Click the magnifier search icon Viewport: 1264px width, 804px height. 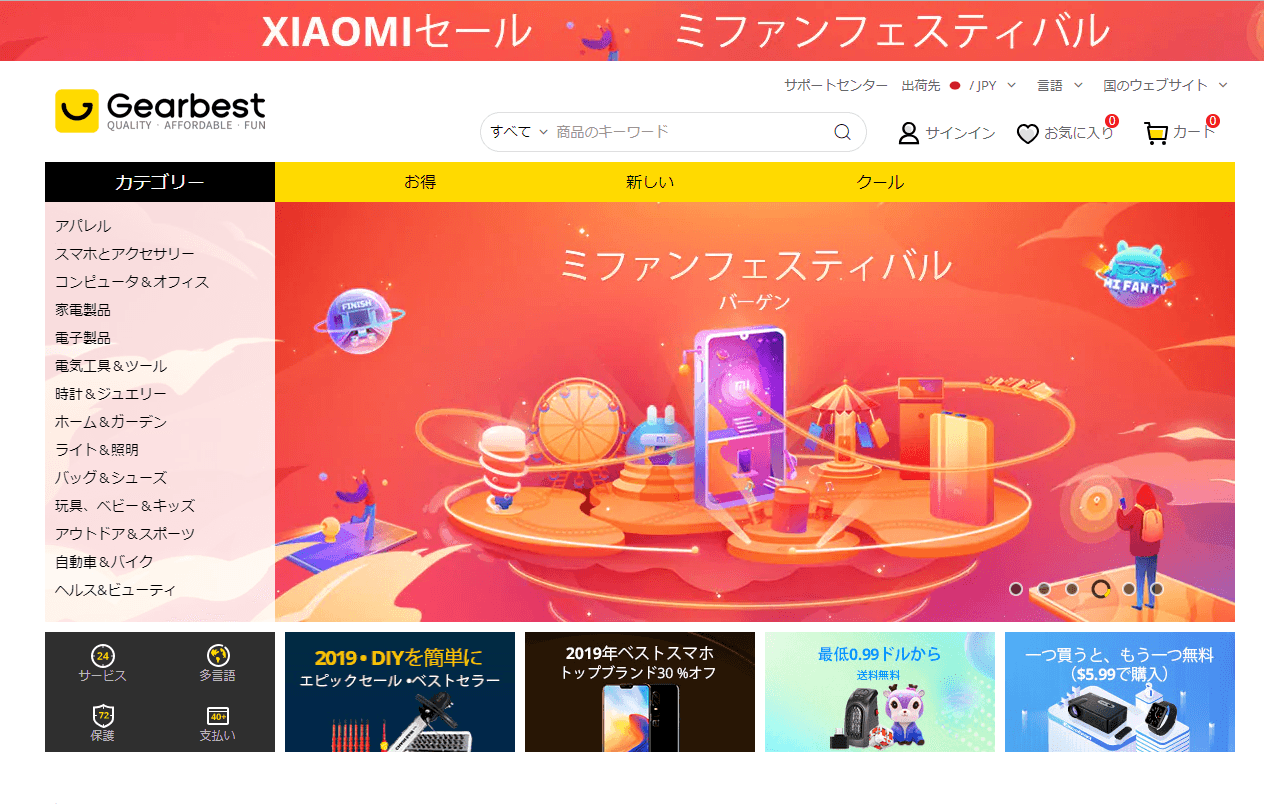(x=842, y=132)
